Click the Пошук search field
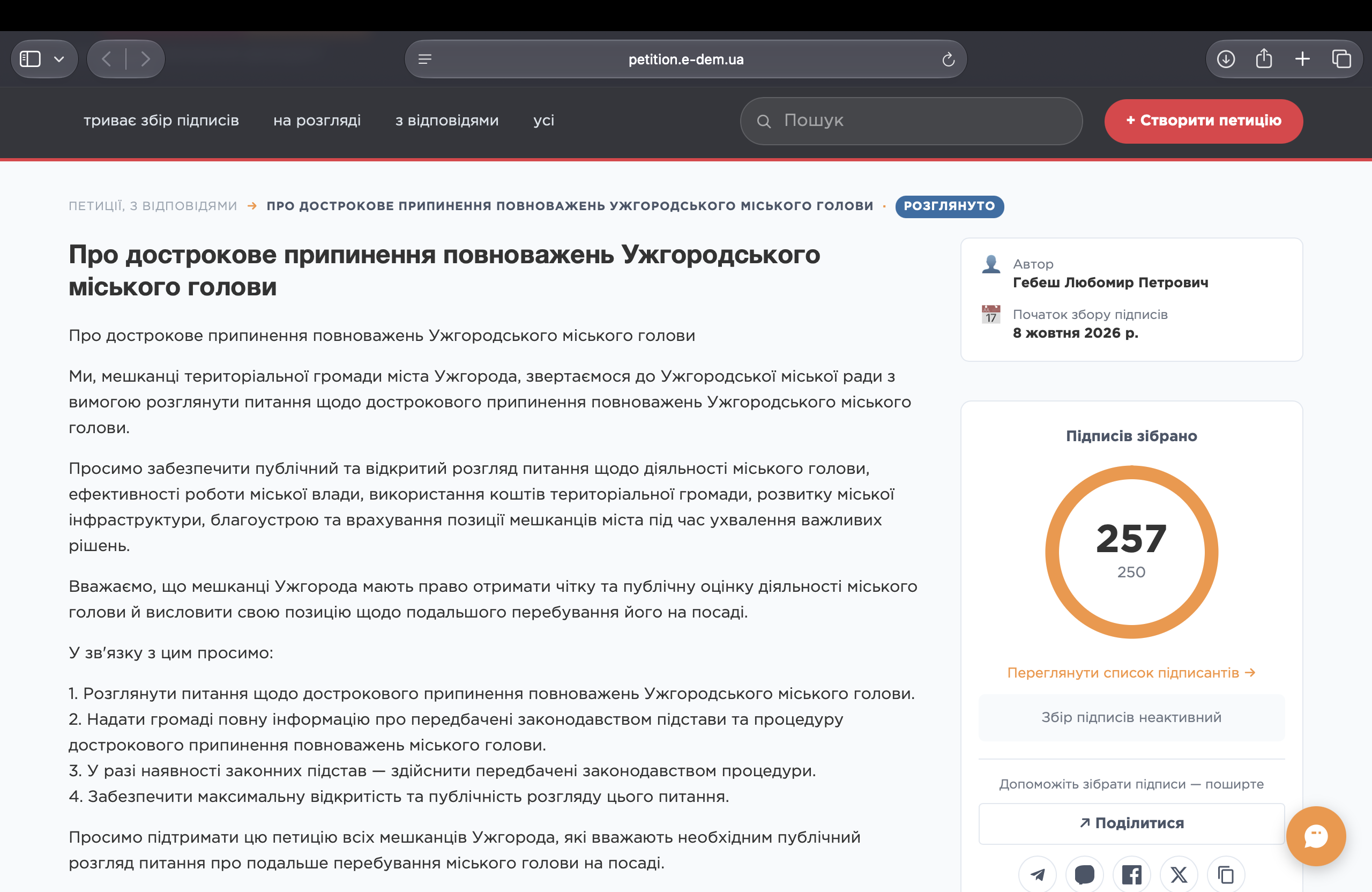Screen dimensions: 1372x892 coord(911,121)
